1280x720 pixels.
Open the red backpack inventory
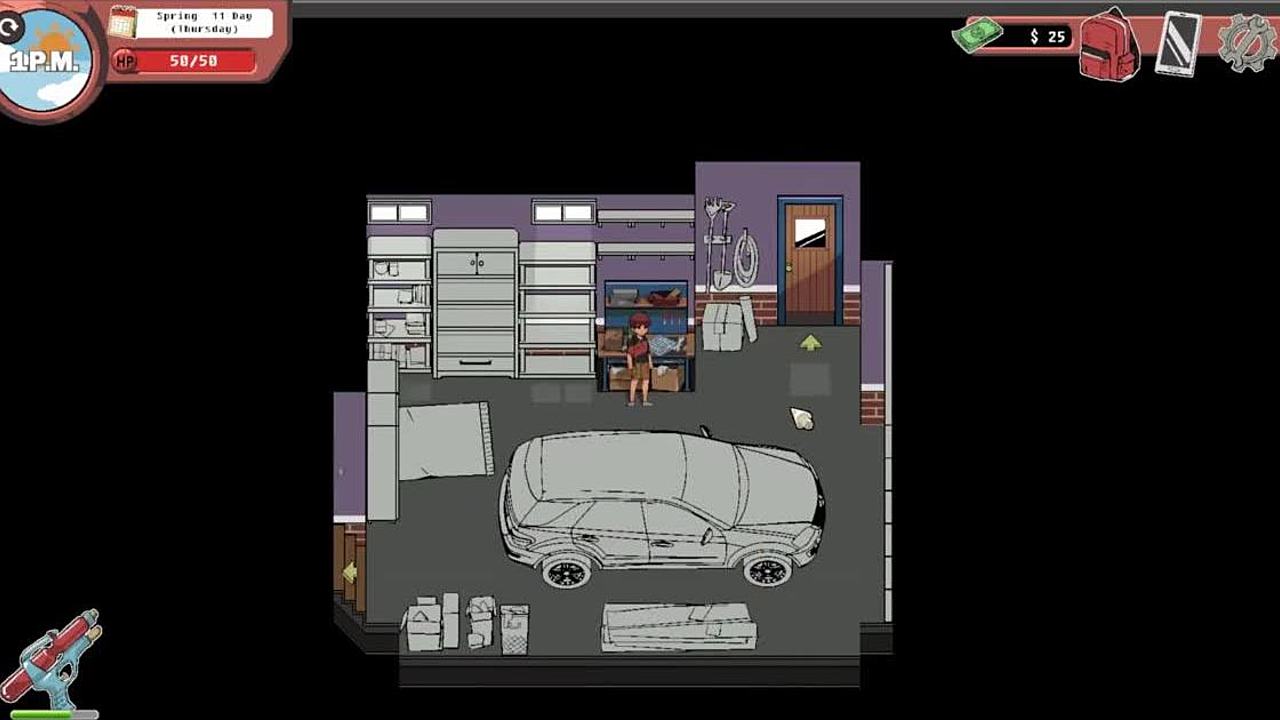[1108, 45]
